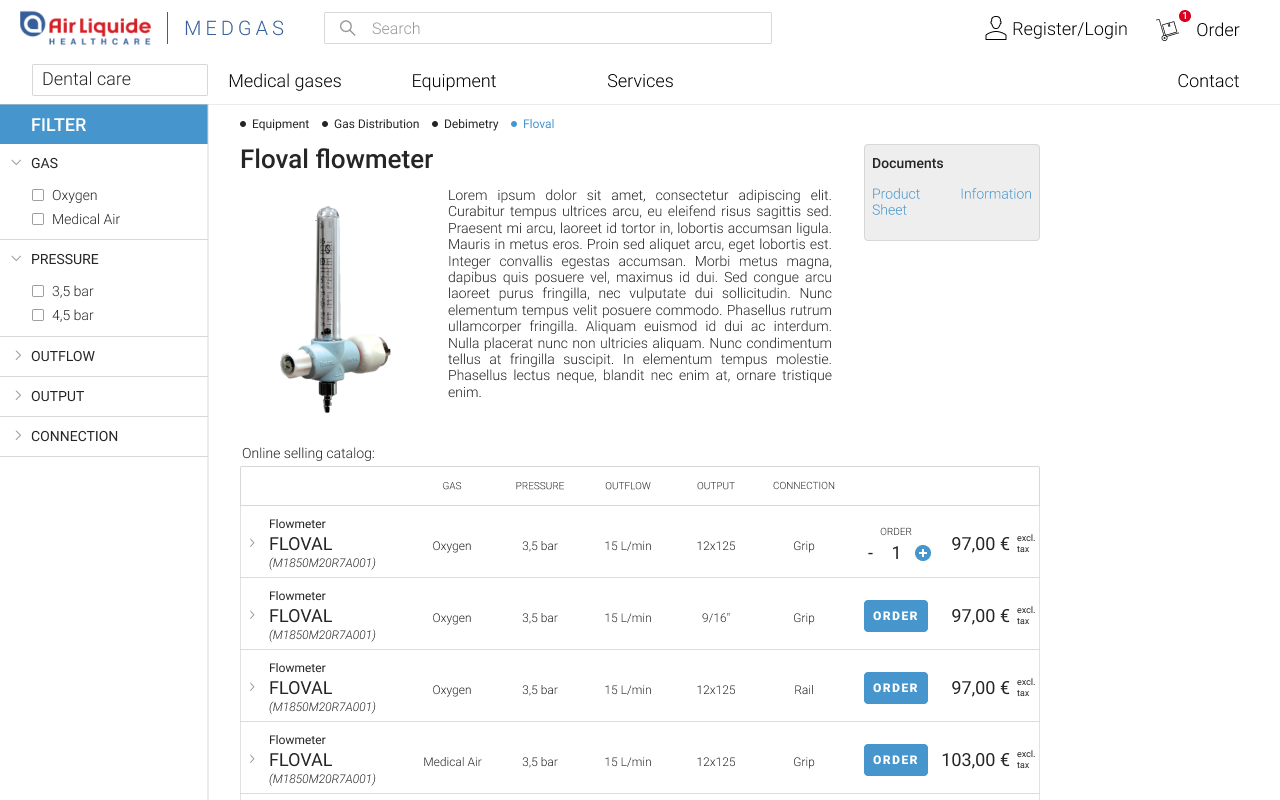Open the Services menu
Viewport: 1280px width, 800px height.
[640, 81]
